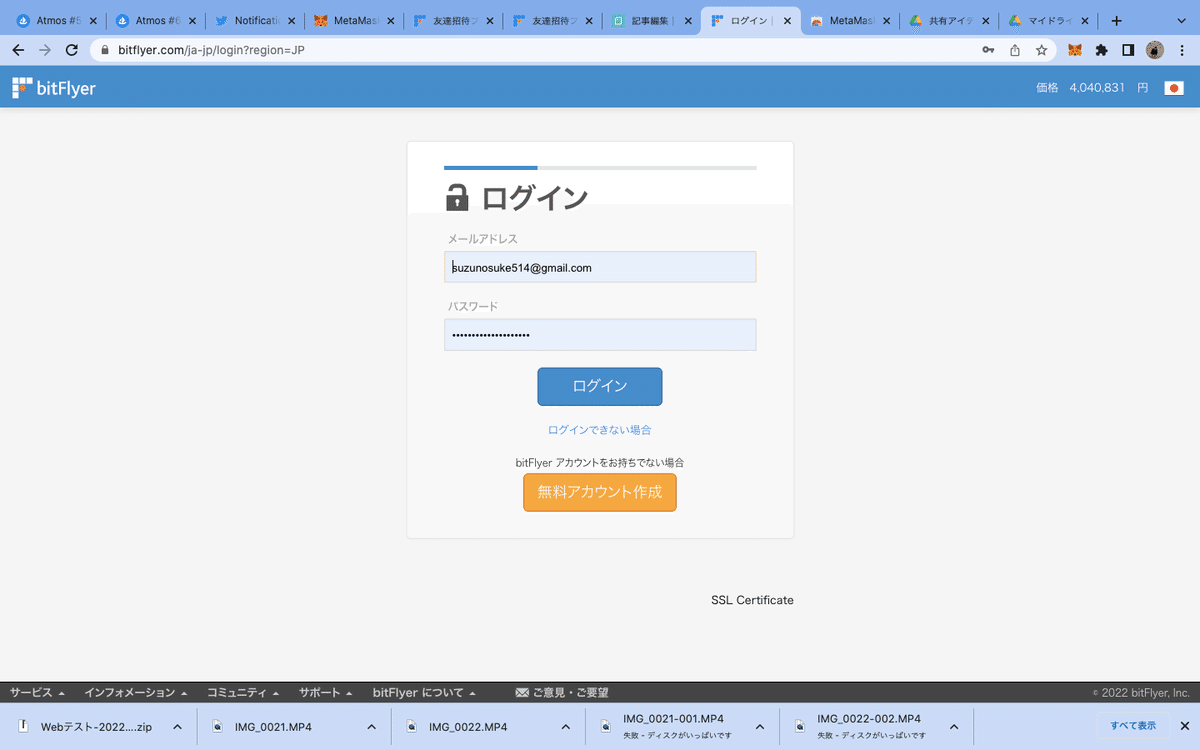Click the Webテスト zip file icon
The width and height of the screenshot is (1200, 750).
pos(23,727)
